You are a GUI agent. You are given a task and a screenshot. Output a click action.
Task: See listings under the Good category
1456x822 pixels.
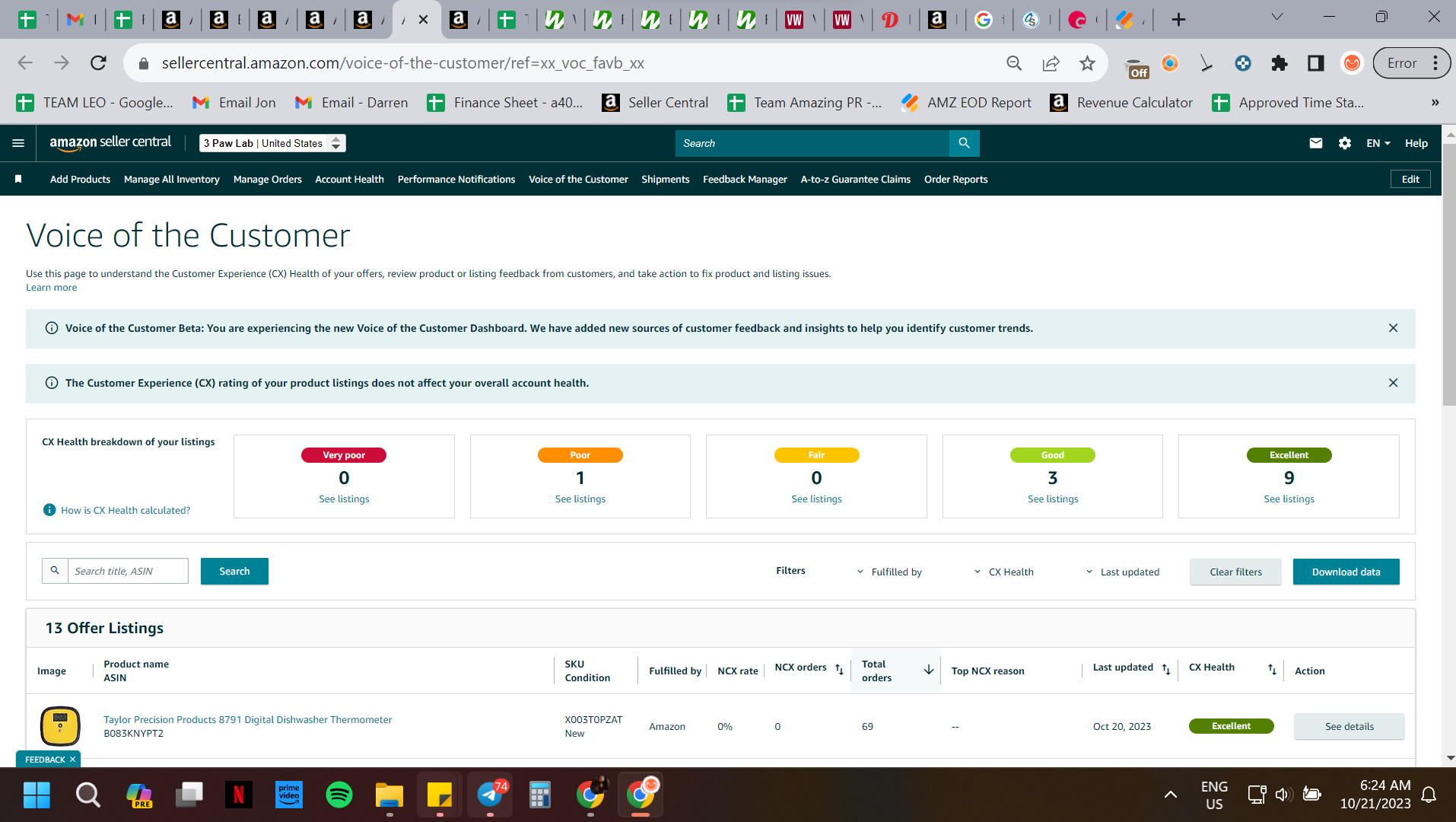pyautogui.click(x=1053, y=499)
